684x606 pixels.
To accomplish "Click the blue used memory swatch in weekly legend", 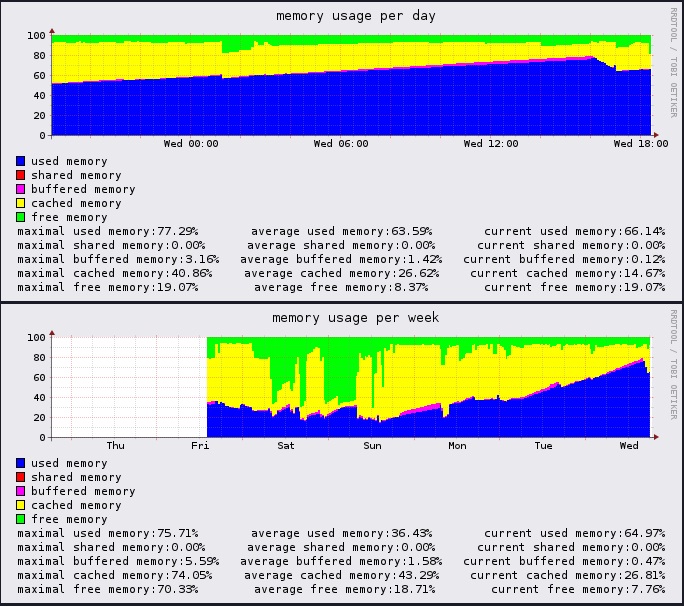I will point(21,463).
